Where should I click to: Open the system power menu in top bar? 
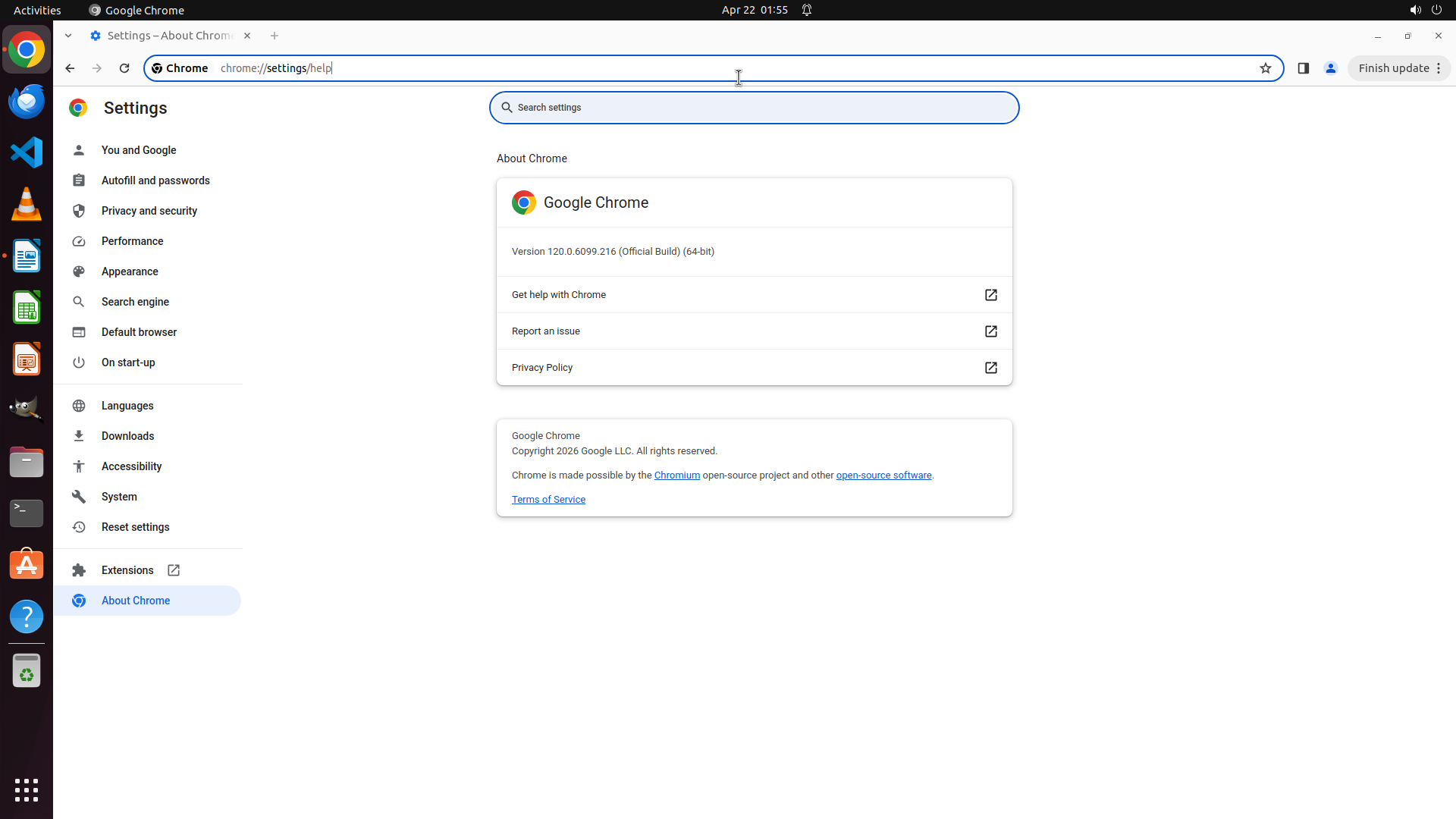(1436, 10)
